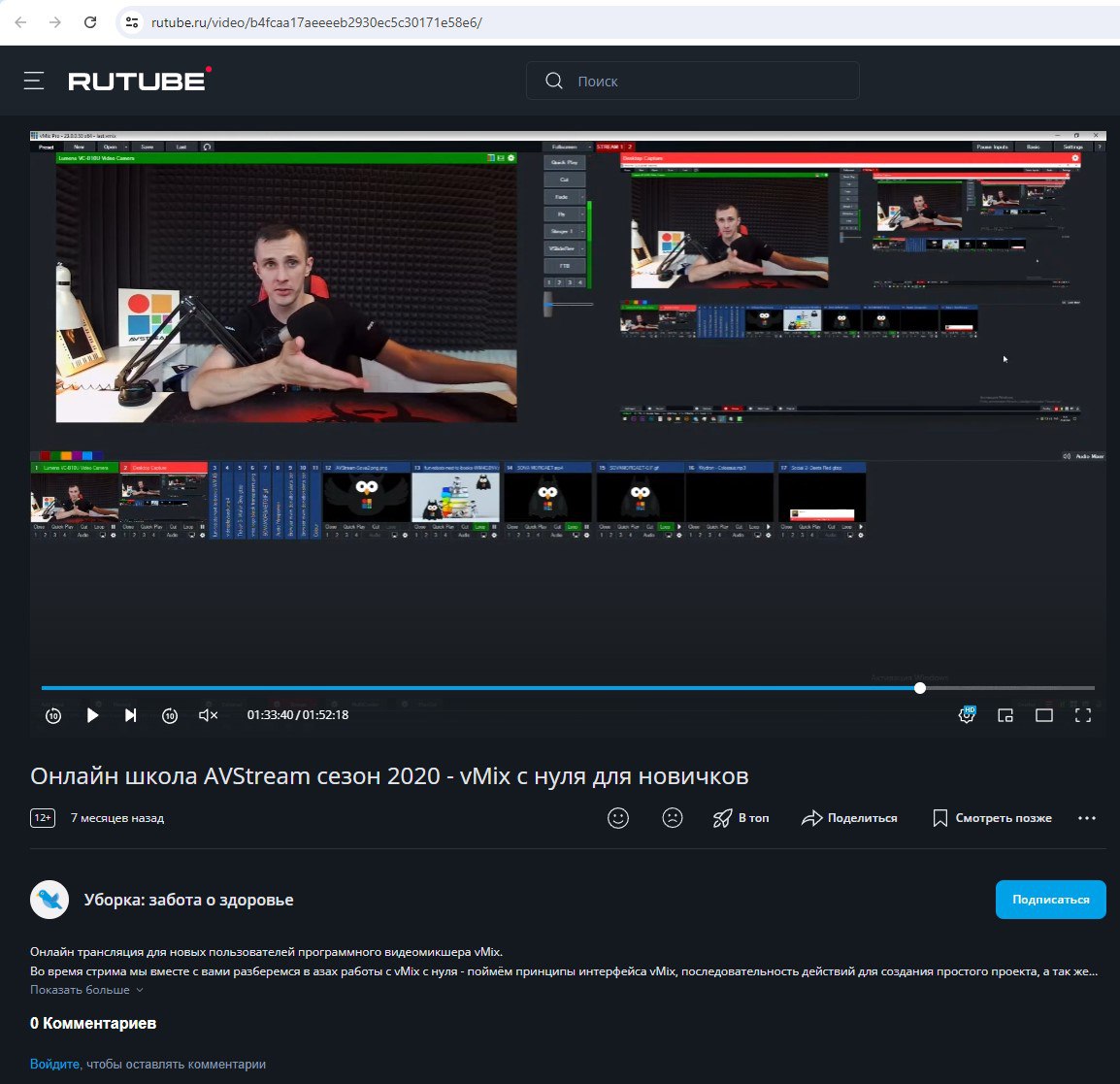Viewport: 1120px width, 1084px height.
Task: Mute the video sound
Action: (207, 715)
